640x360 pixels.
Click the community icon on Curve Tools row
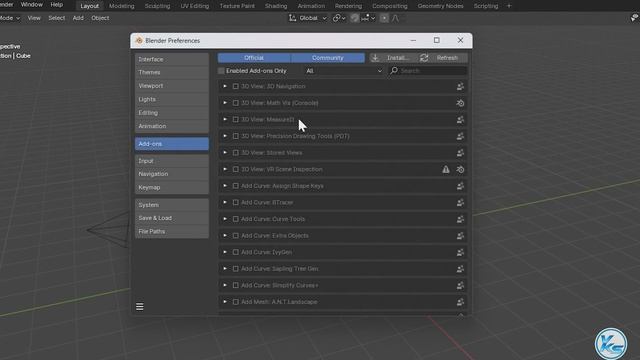coord(460,219)
